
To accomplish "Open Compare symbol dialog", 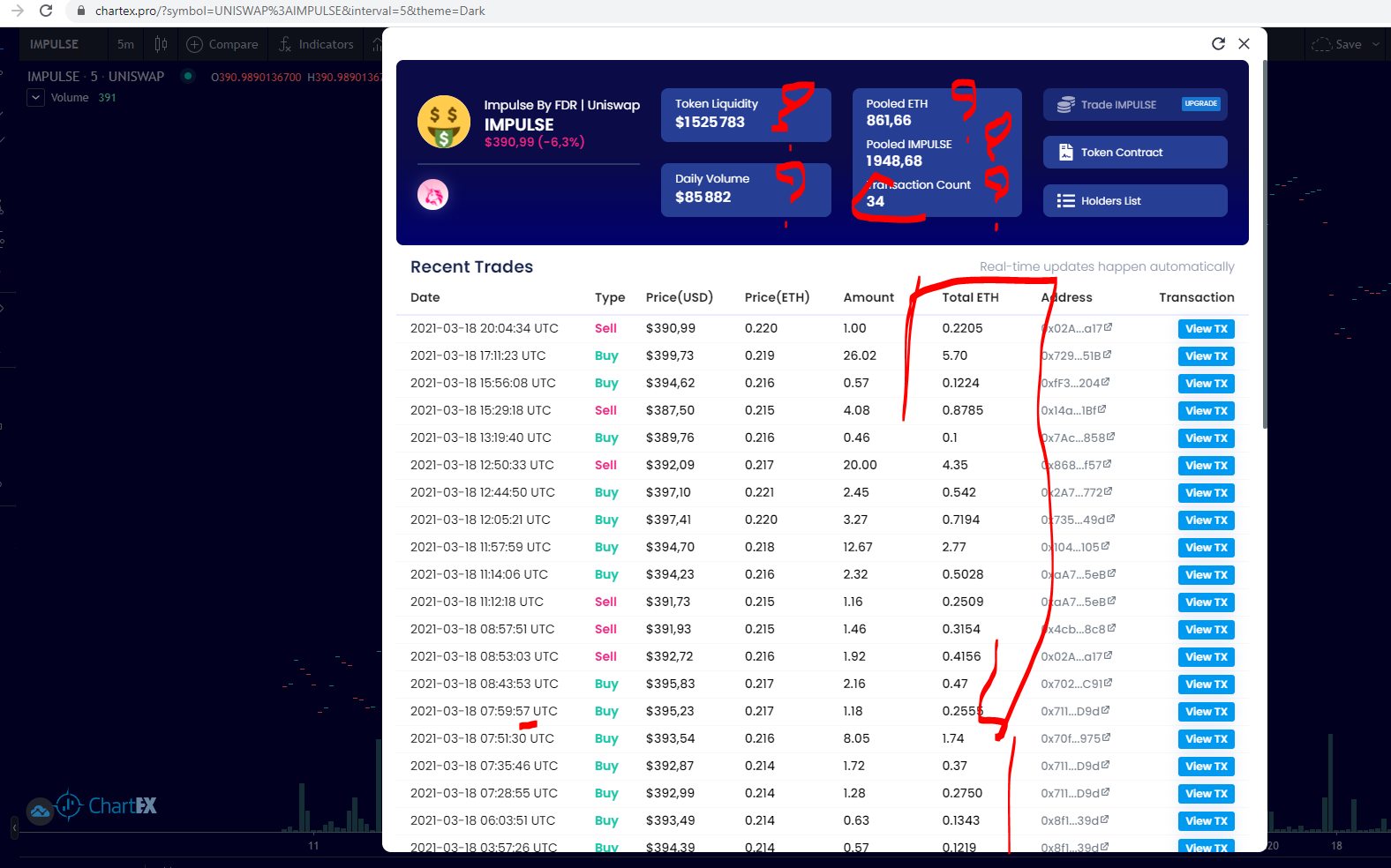I will [x=222, y=44].
